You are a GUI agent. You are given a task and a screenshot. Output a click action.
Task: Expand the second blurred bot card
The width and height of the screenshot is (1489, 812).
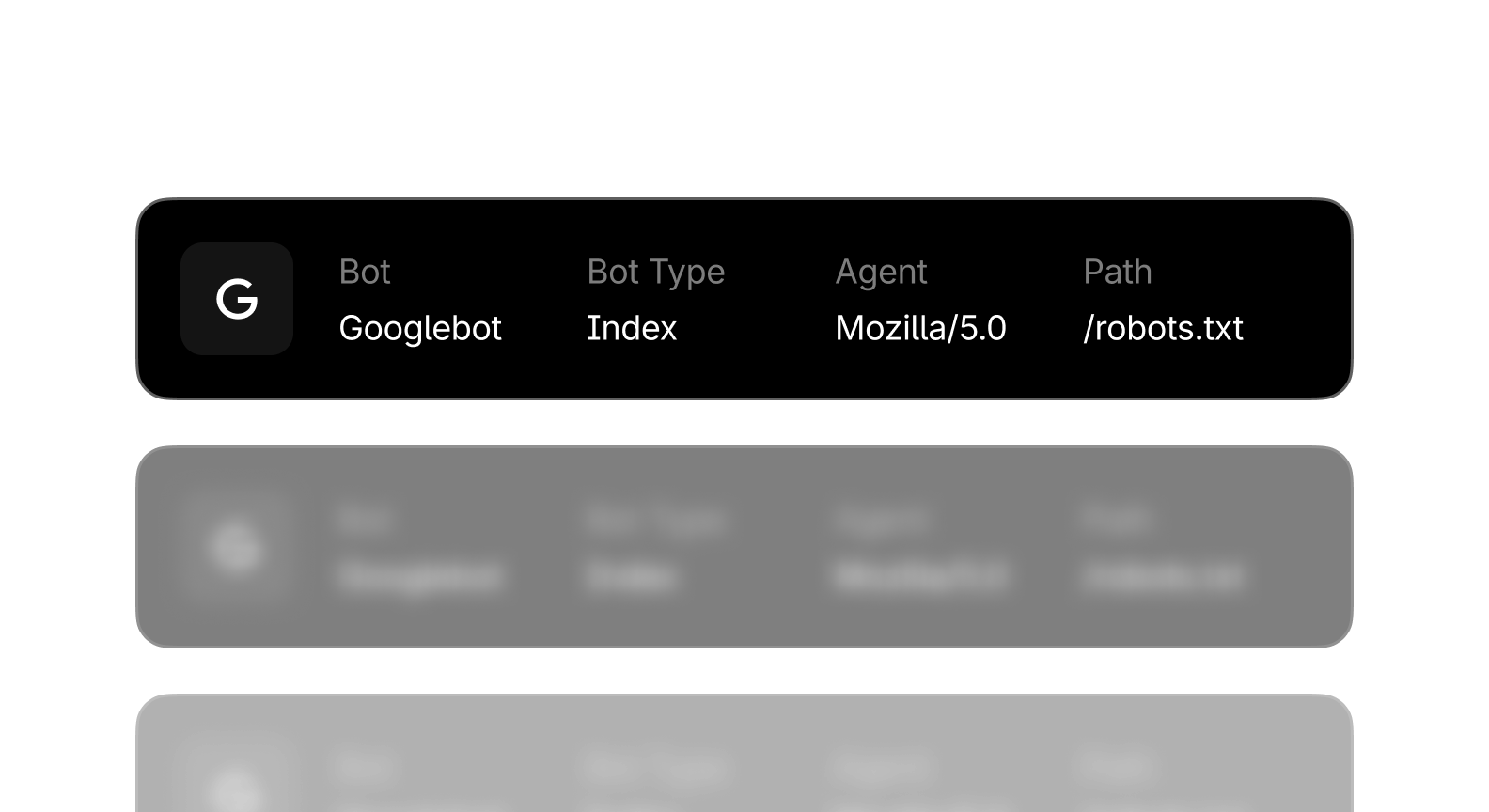tap(744, 548)
